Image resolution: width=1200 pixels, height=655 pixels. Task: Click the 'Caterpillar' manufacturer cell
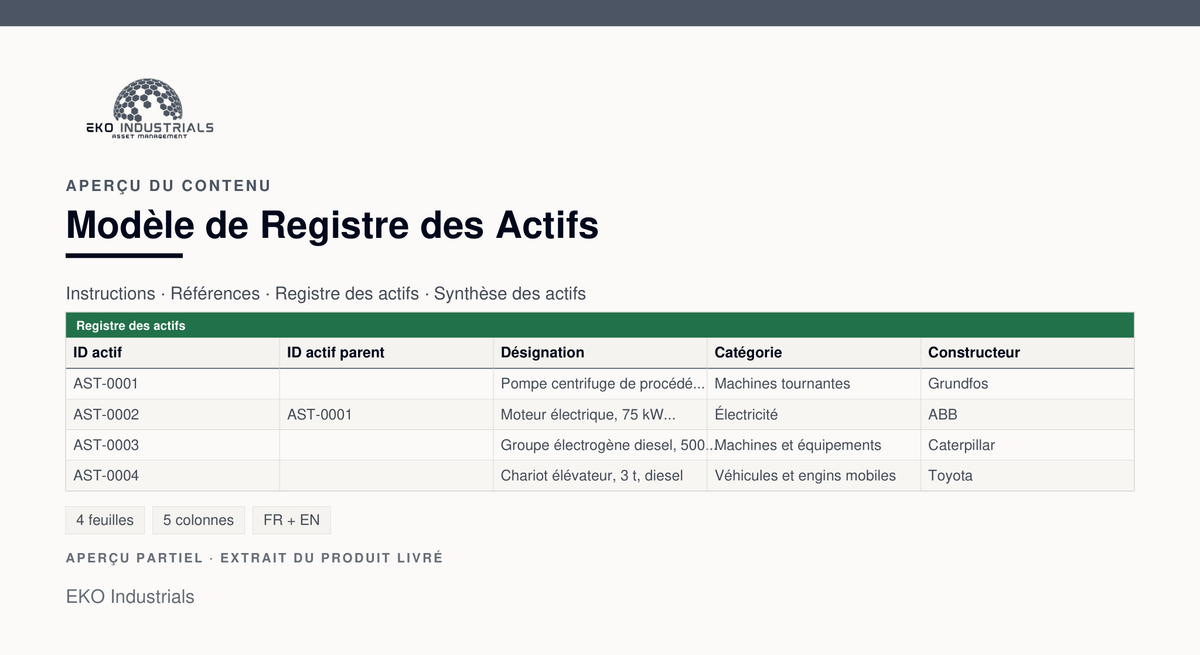(x=1027, y=445)
